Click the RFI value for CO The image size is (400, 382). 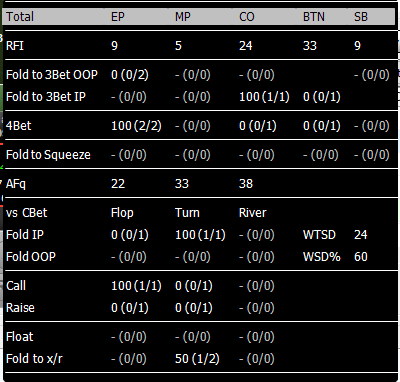246,45
